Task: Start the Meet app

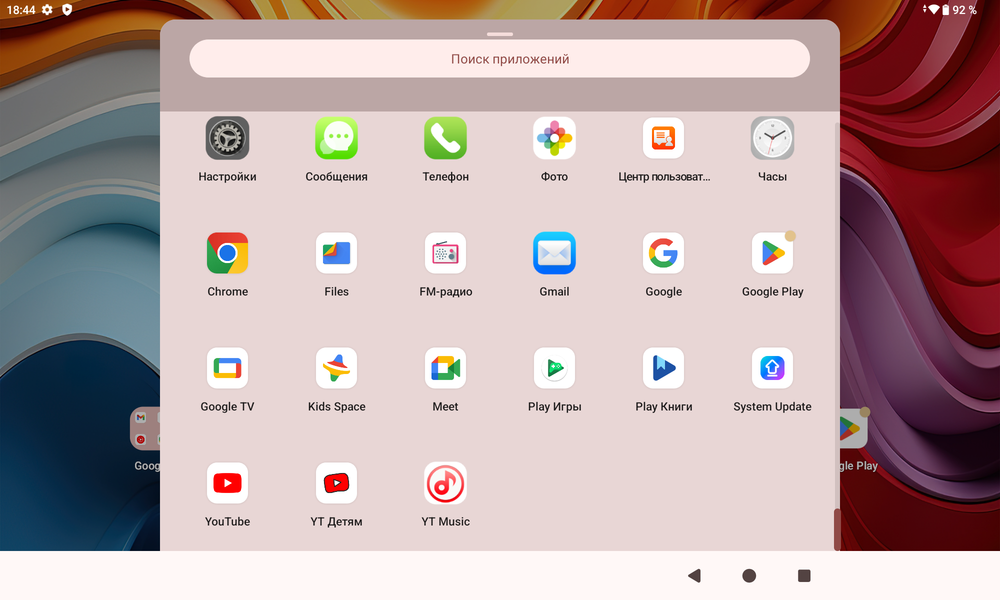Action: [x=445, y=368]
